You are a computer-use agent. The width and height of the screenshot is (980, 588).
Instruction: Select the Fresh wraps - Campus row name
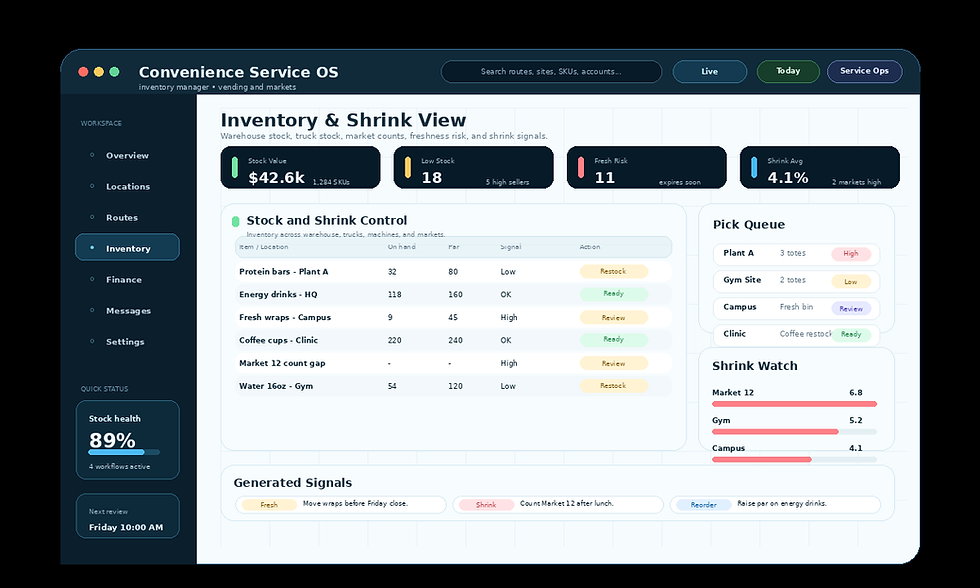tap(285, 317)
